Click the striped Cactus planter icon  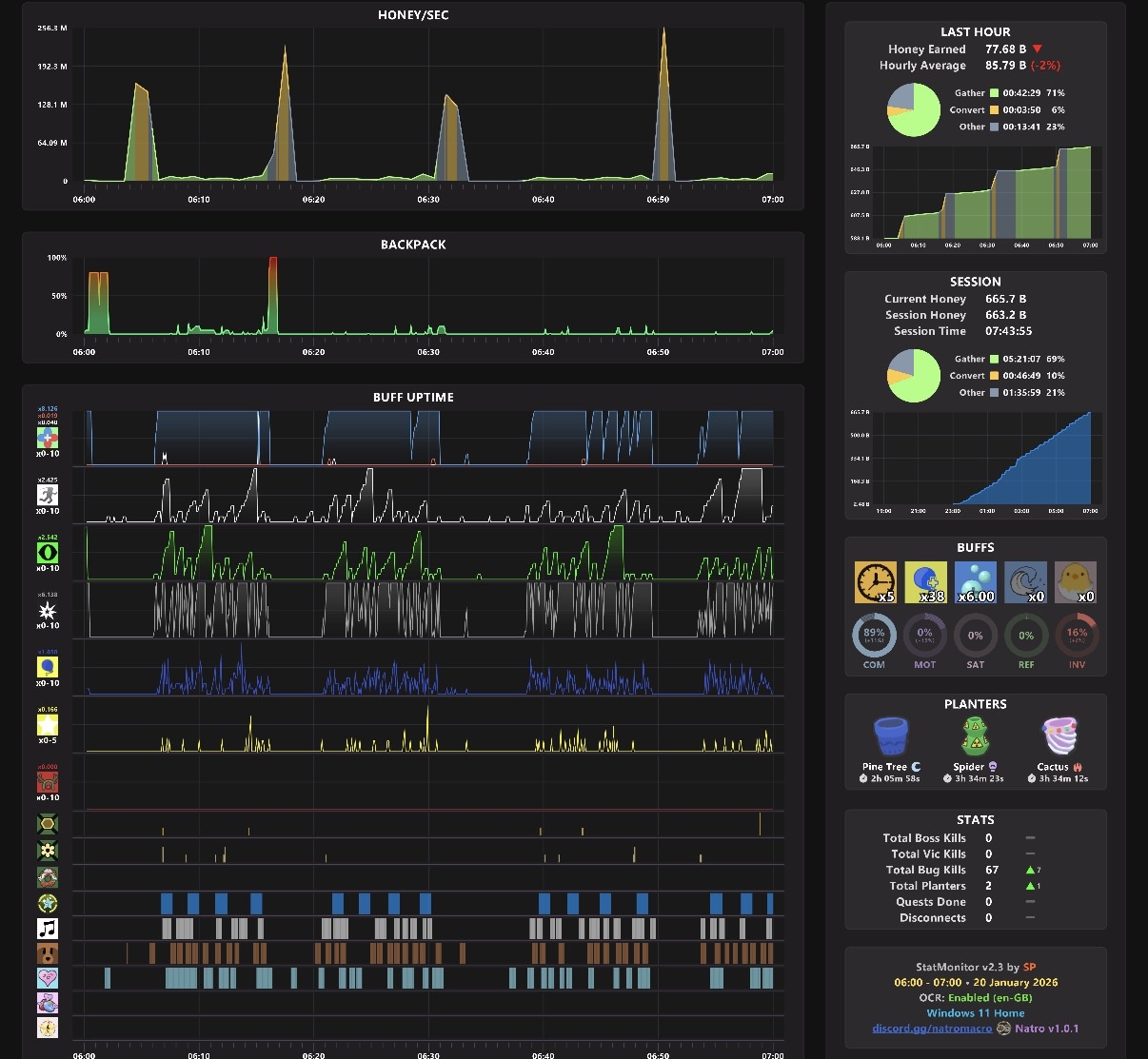(1059, 736)
